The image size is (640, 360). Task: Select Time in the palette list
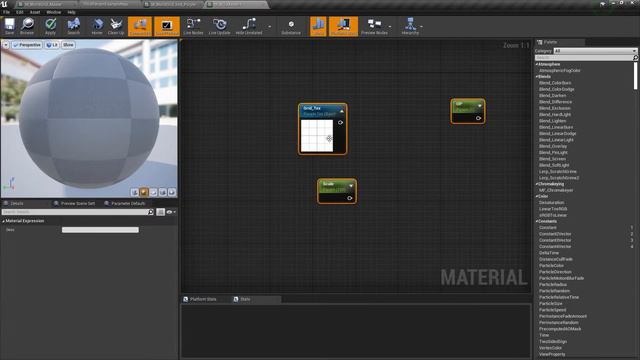click(x=544, y=335)
